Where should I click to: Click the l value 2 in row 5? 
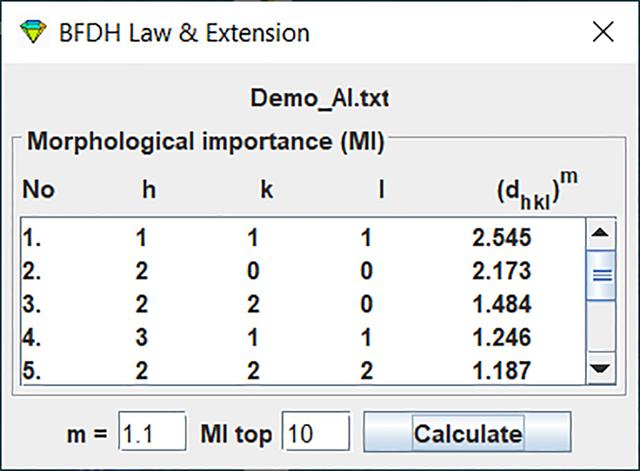point(366,371)
